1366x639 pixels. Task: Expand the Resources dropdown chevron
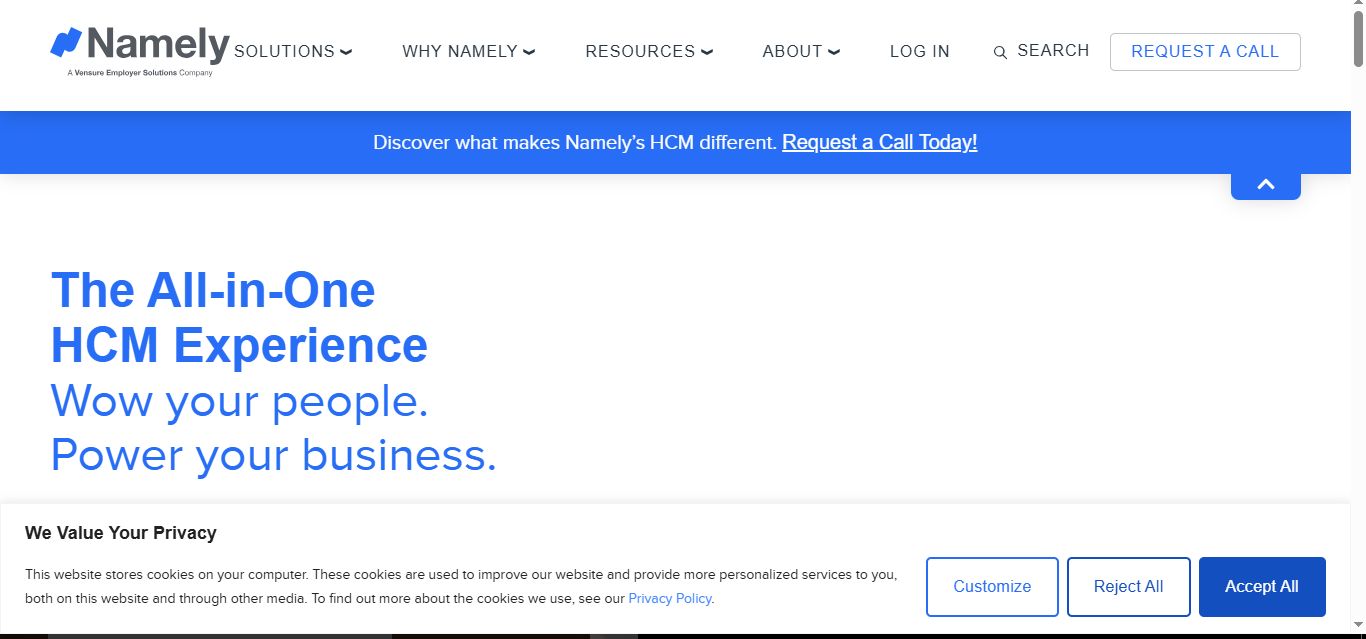click(x=707, y=52)
